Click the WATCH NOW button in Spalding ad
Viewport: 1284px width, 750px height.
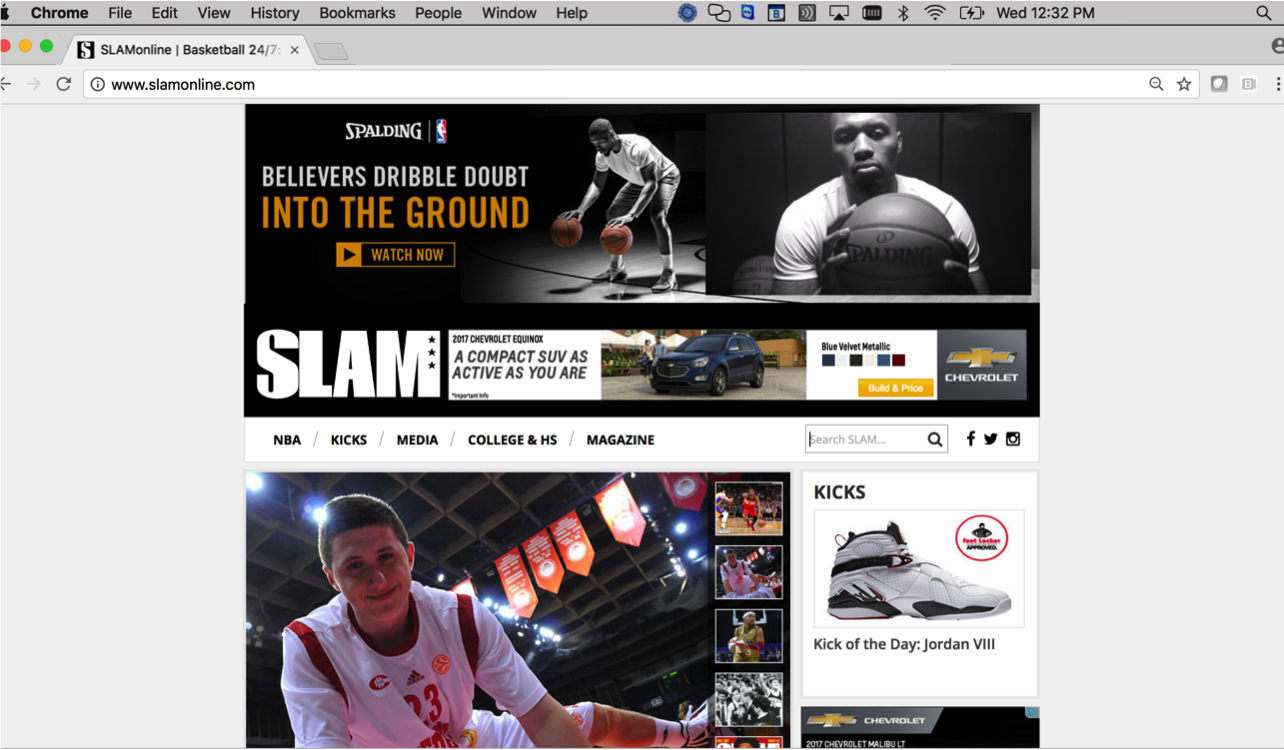click(396, 255)
